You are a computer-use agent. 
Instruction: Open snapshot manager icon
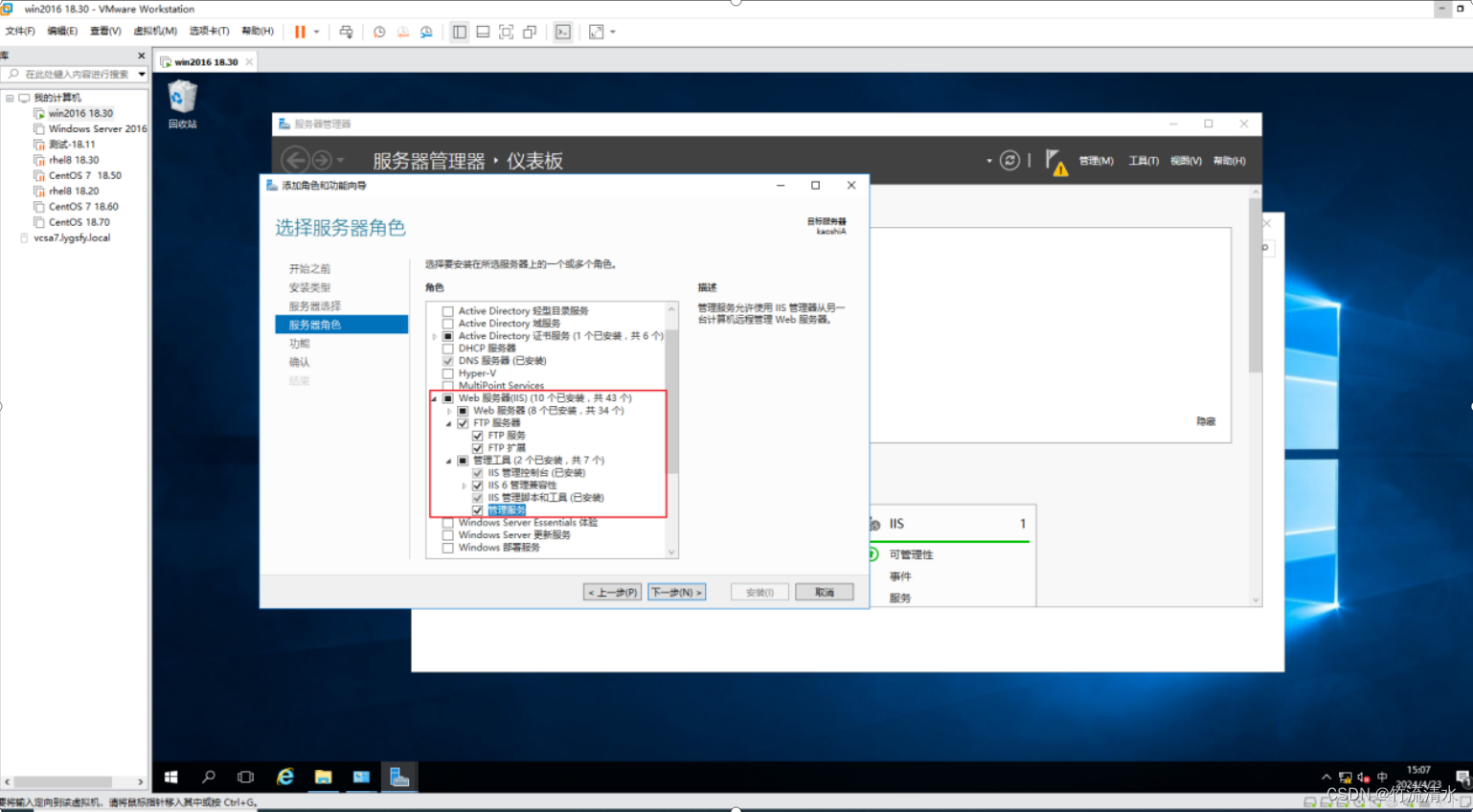tap(426, 32)
